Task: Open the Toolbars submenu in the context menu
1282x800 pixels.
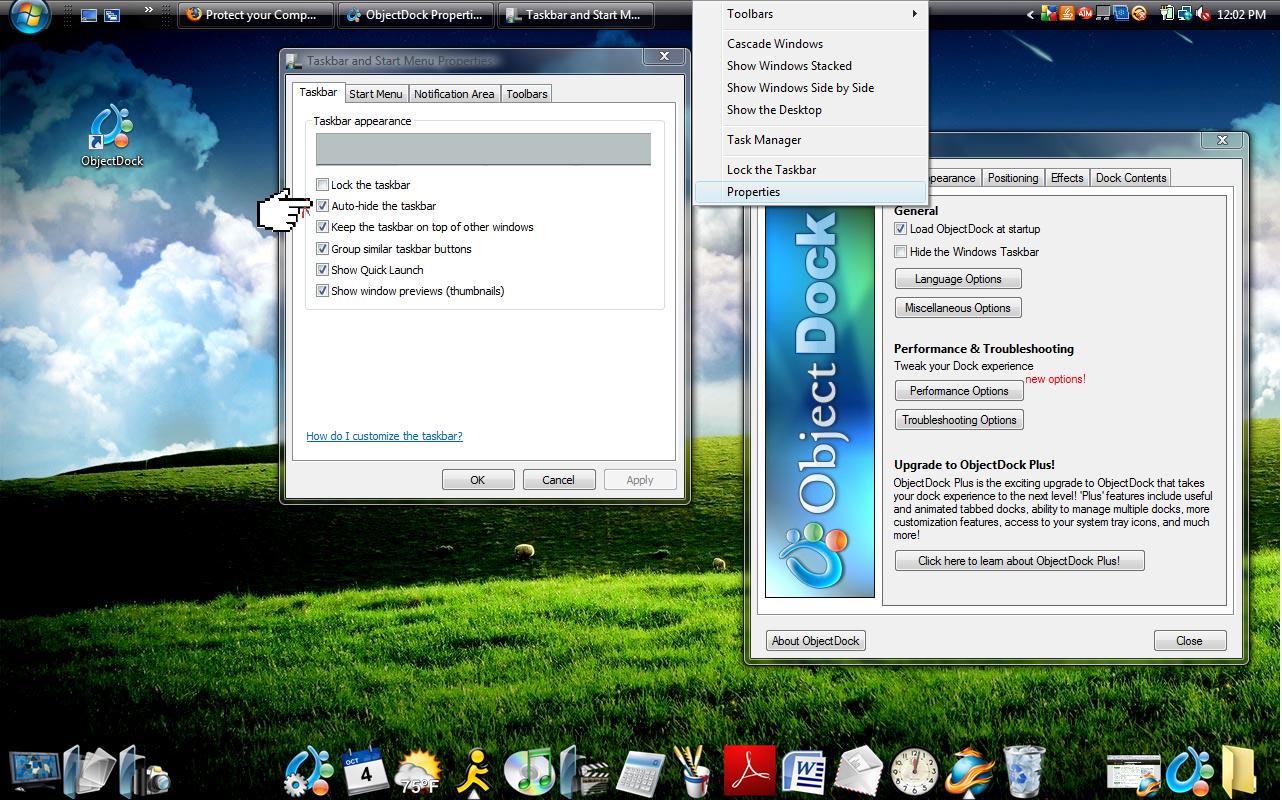Action: pos(810,14)
